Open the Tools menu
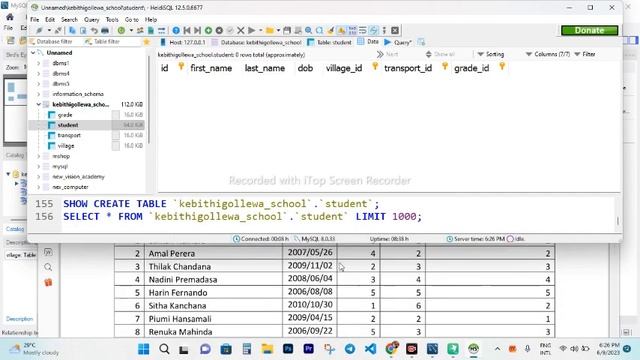 point(112,20)
